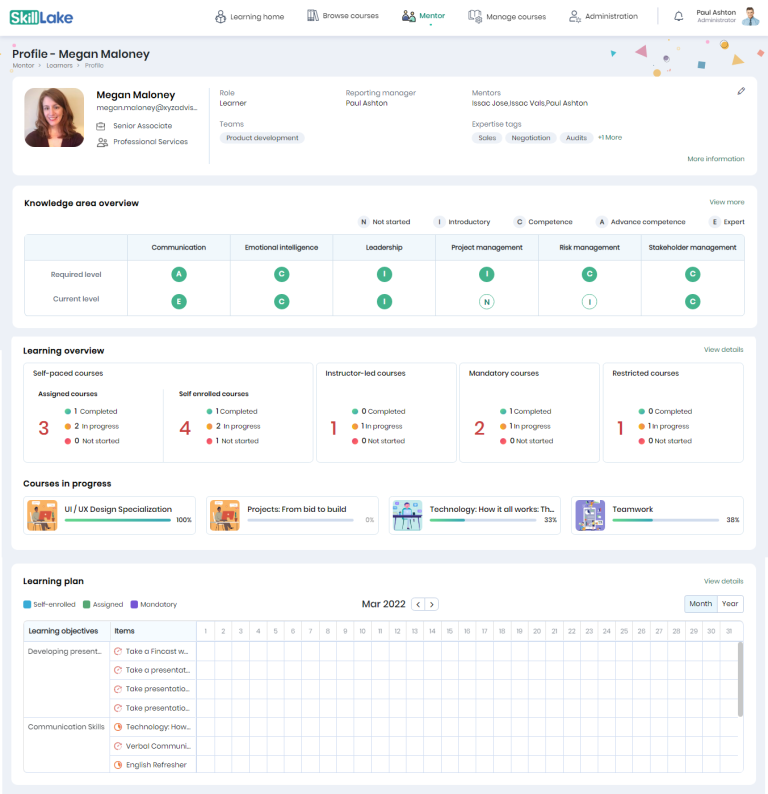
Task: Click the Administration user icon
Action: 575,16
